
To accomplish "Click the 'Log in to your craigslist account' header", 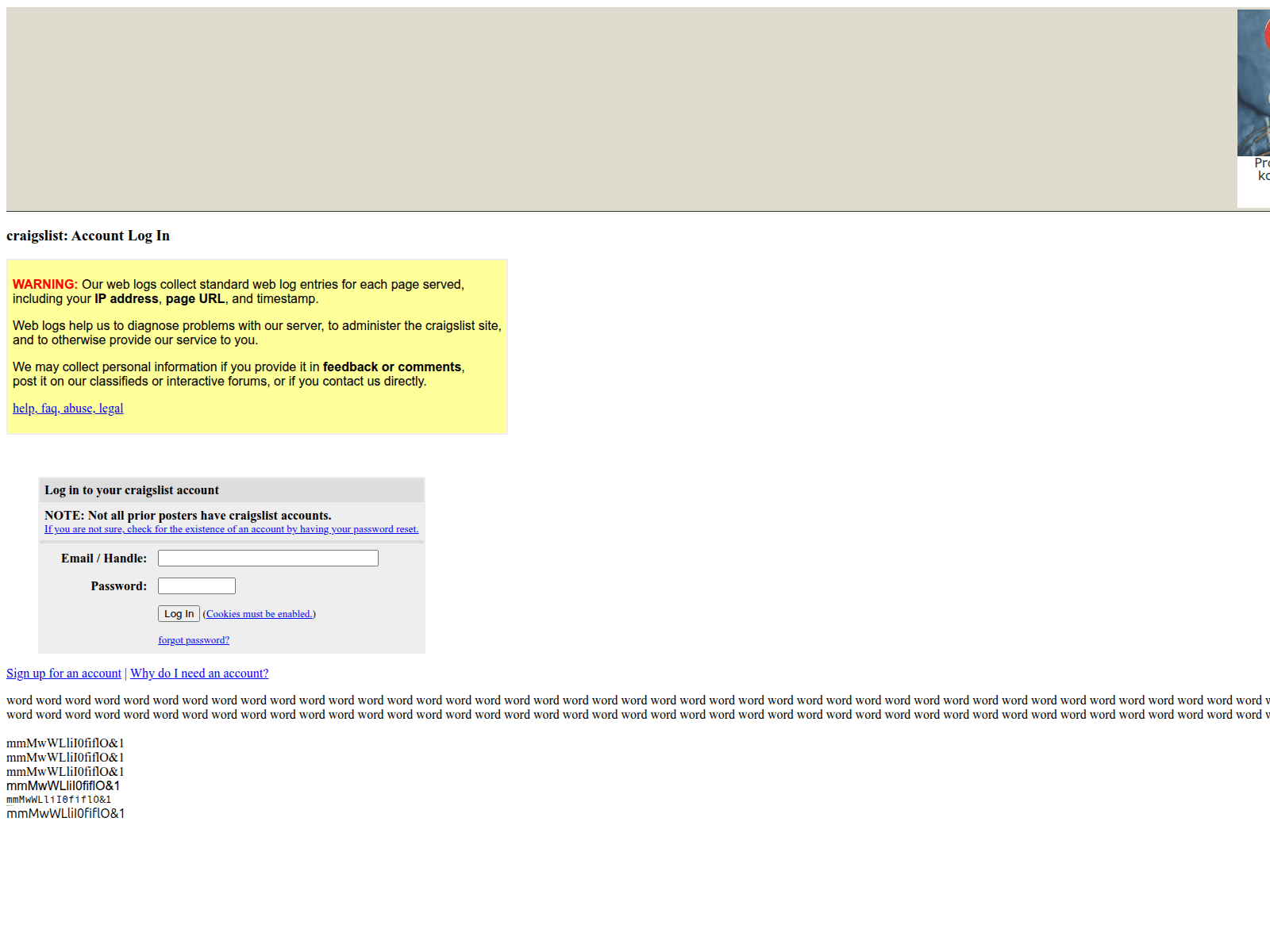I will tap(132, 490).
